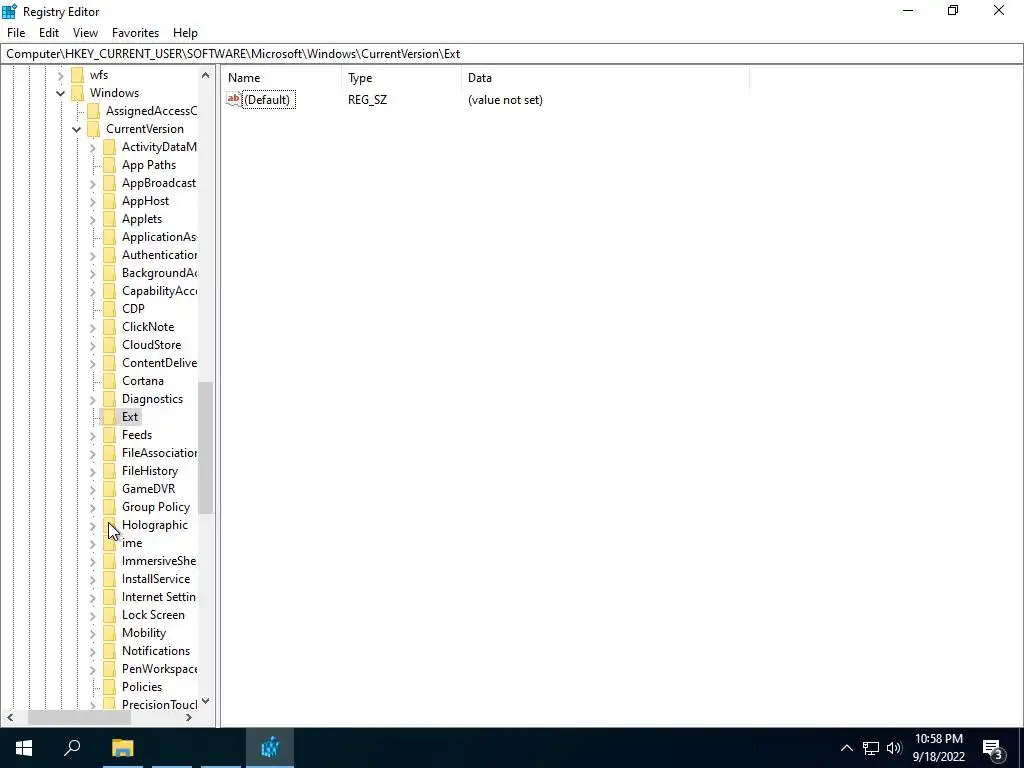Click the AppBroadcast folder icon

pos(110,183)
